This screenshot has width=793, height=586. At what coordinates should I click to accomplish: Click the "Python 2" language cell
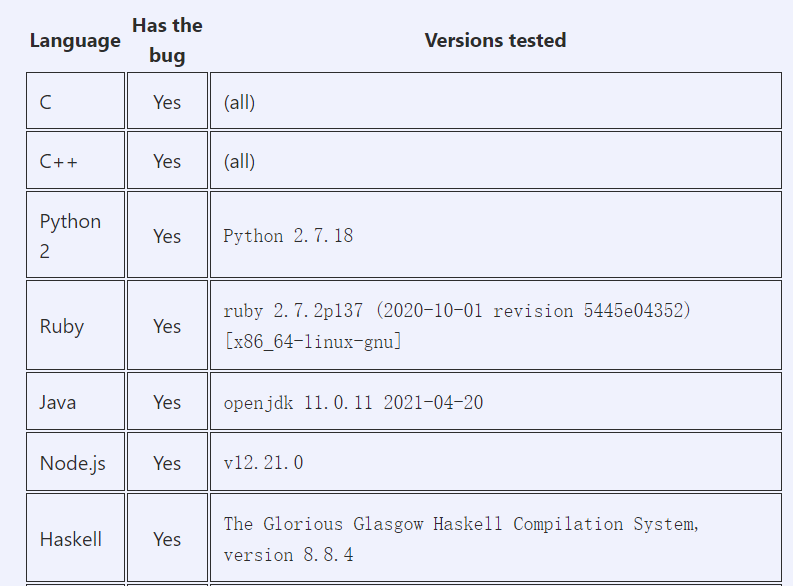[x=70, y=236]
